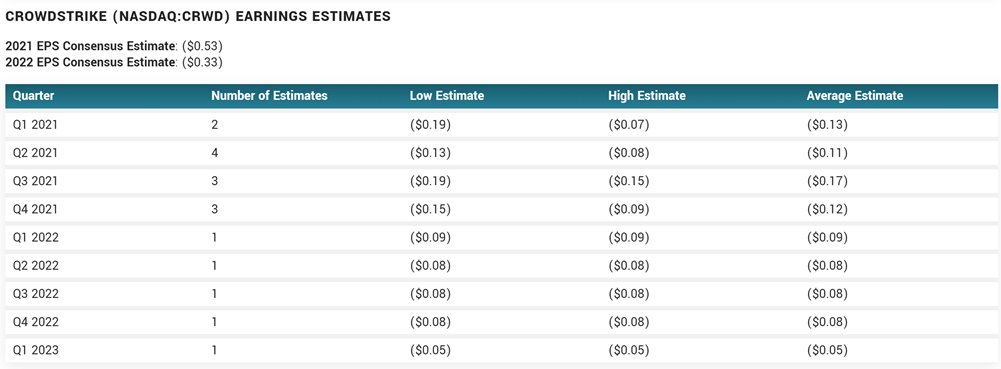Click Q3 2021 high estimate ($0.15)
The image size is (1001, 369).
coord(629,181)
